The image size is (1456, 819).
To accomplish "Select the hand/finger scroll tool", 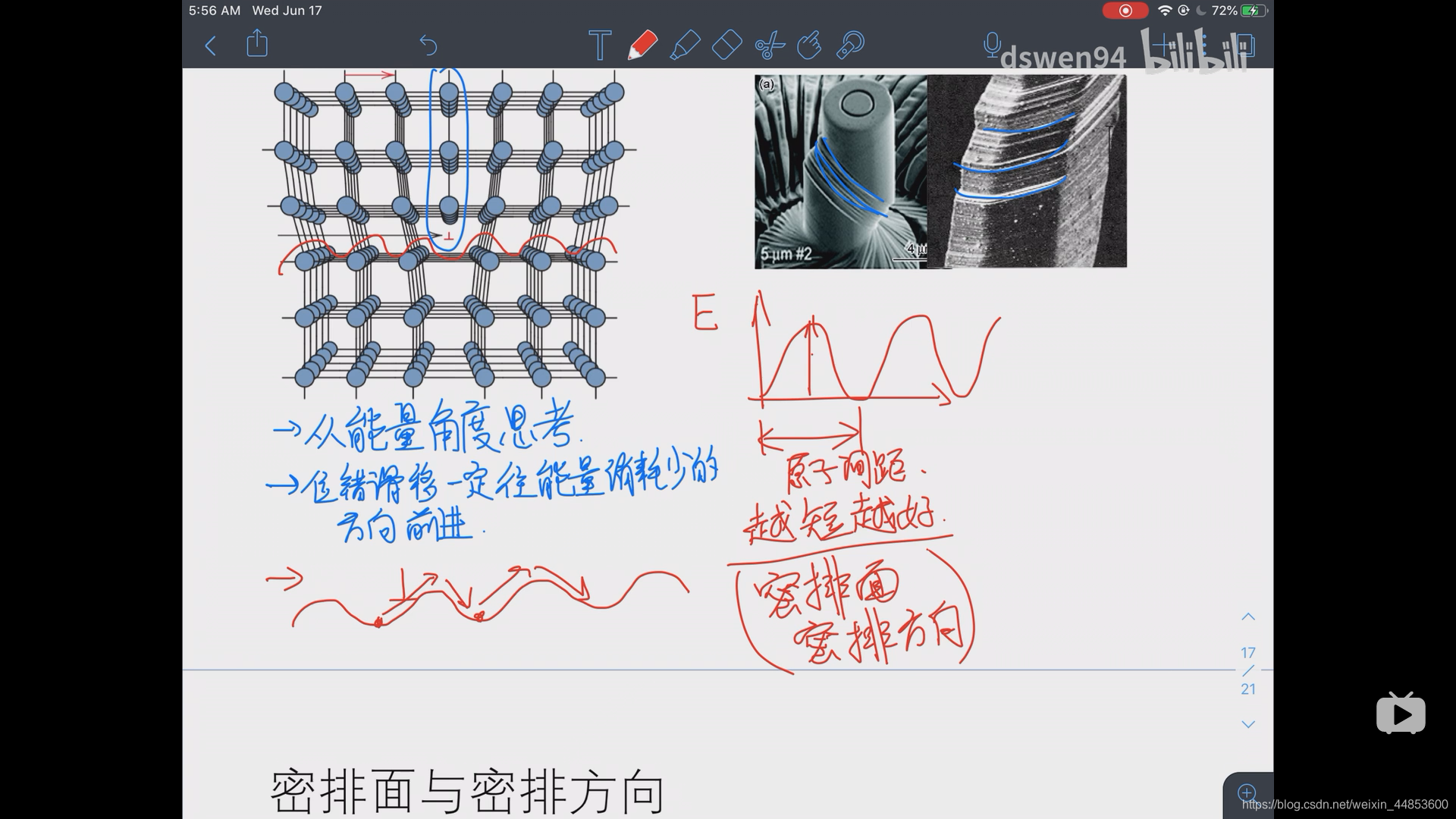I will point(809,45).
